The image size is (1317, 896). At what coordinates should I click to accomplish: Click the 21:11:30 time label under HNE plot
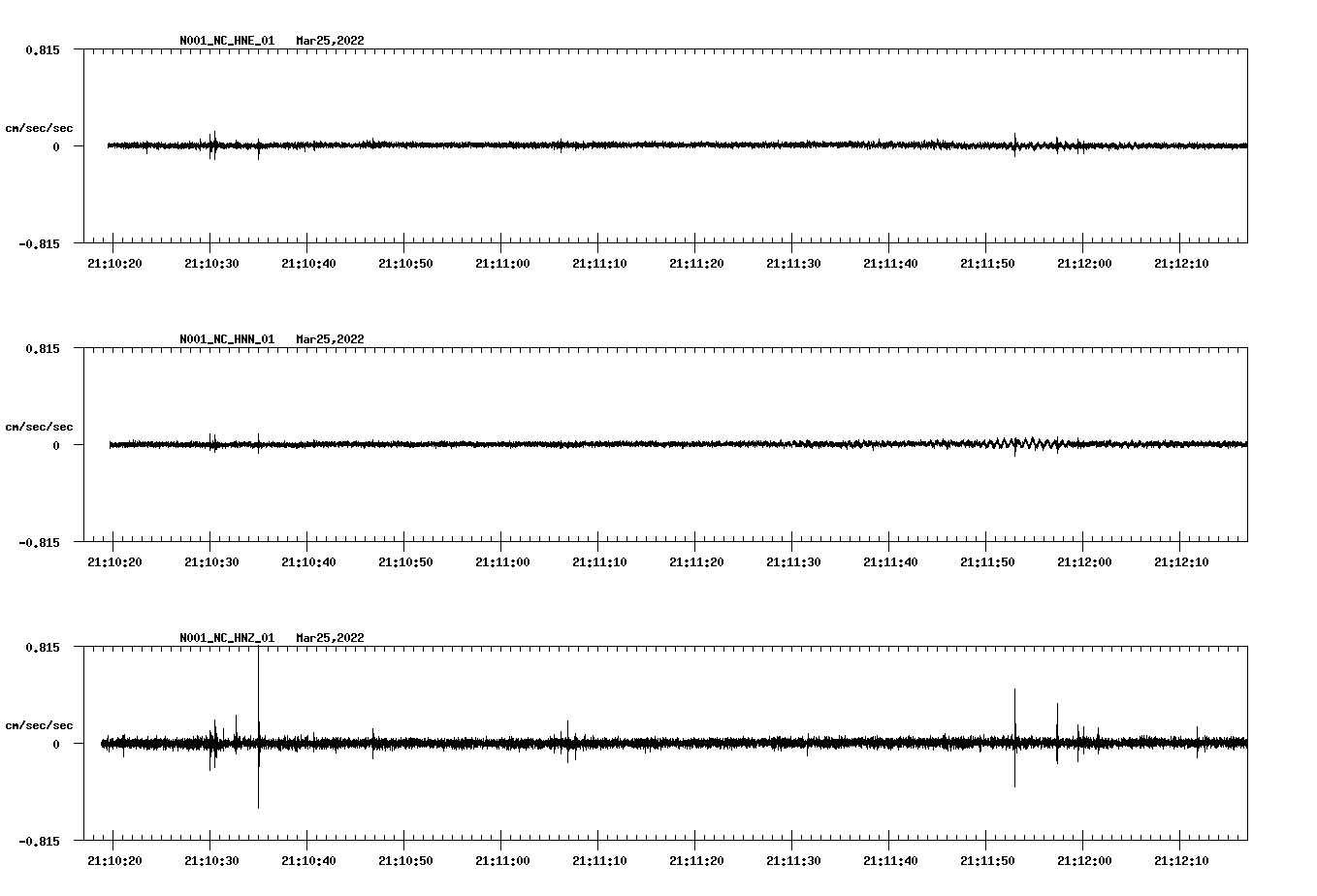coord(793,263)
